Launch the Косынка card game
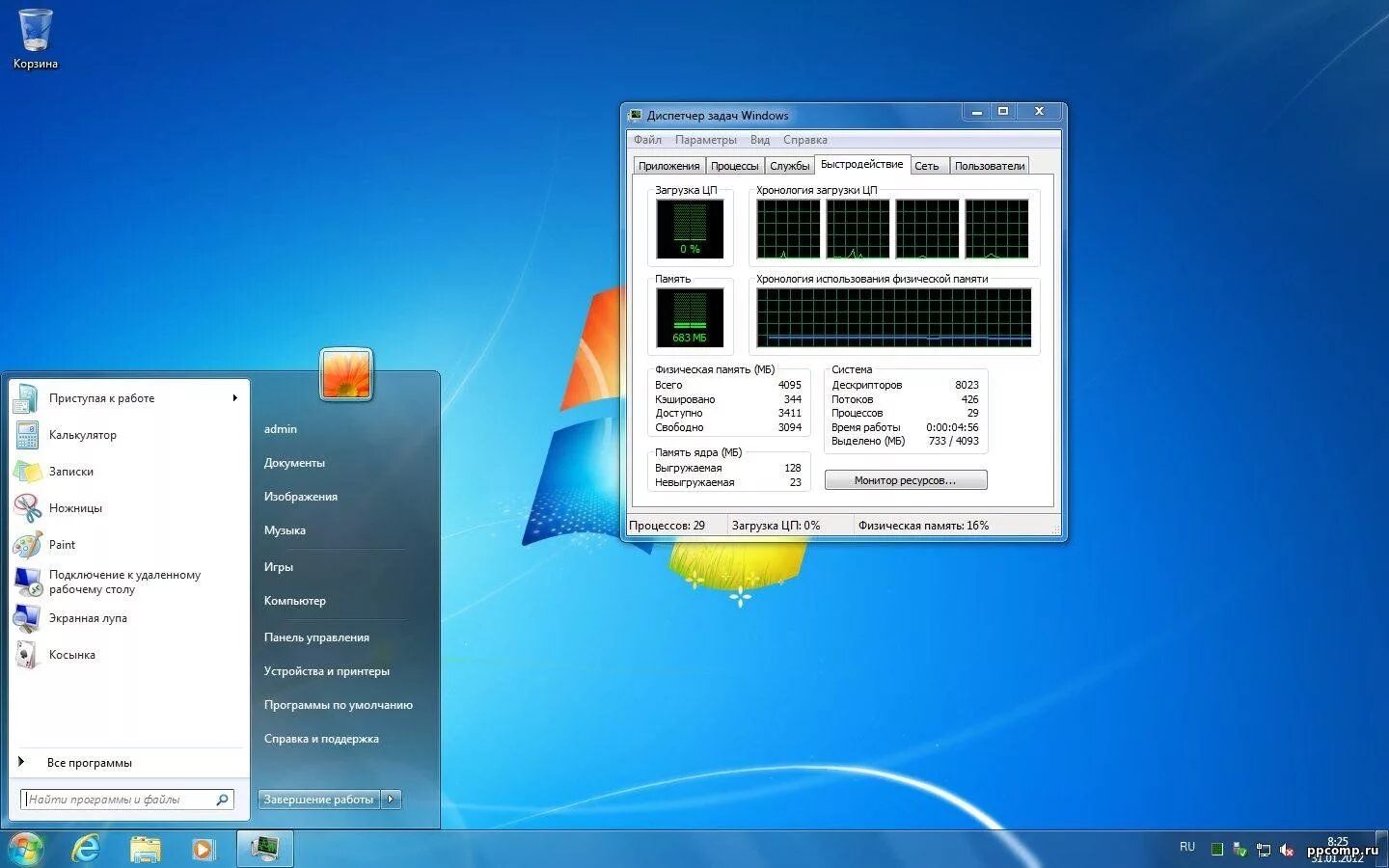1389x868 pixels. coord(71,655)
